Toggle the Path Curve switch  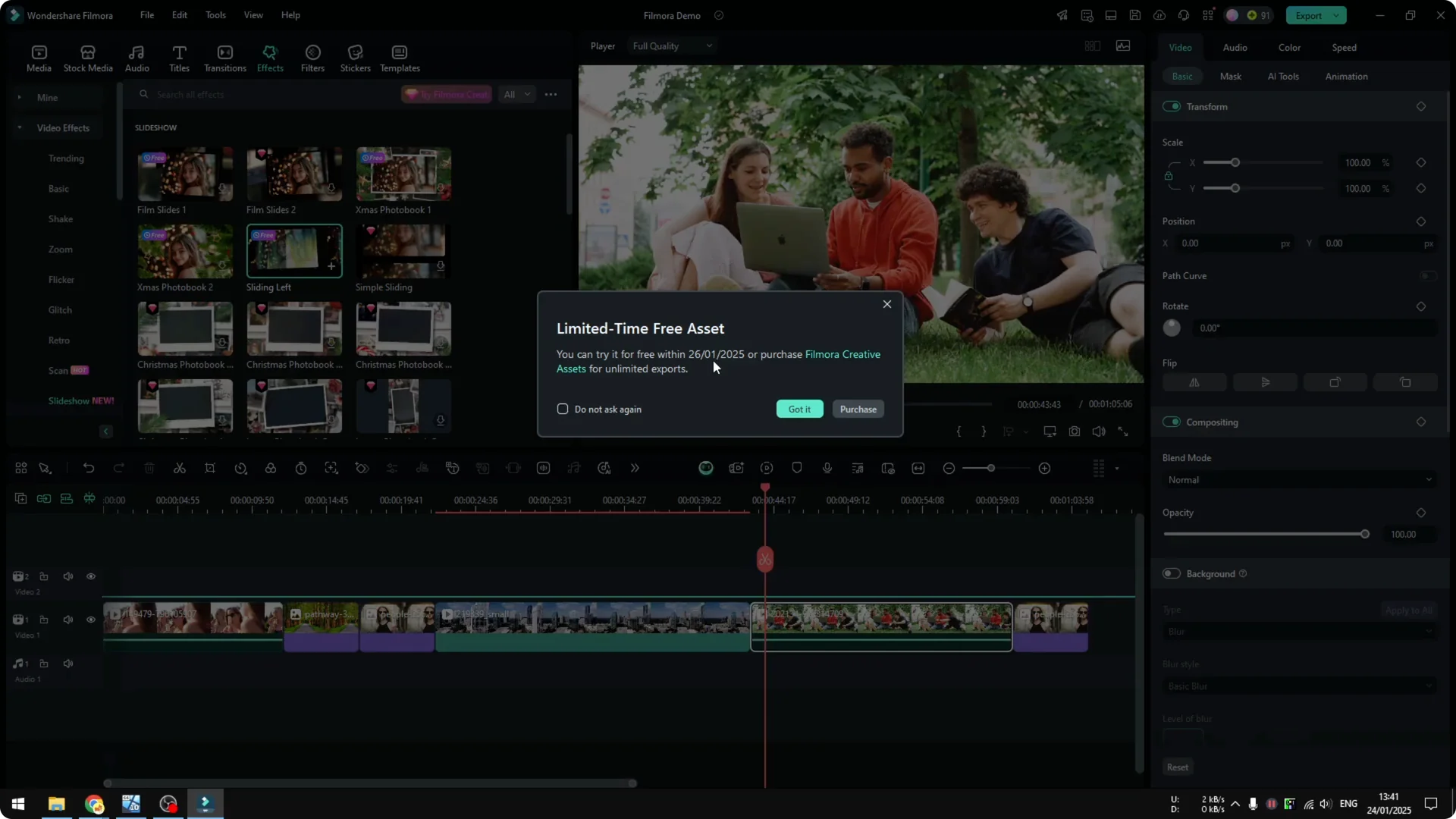1428,276
